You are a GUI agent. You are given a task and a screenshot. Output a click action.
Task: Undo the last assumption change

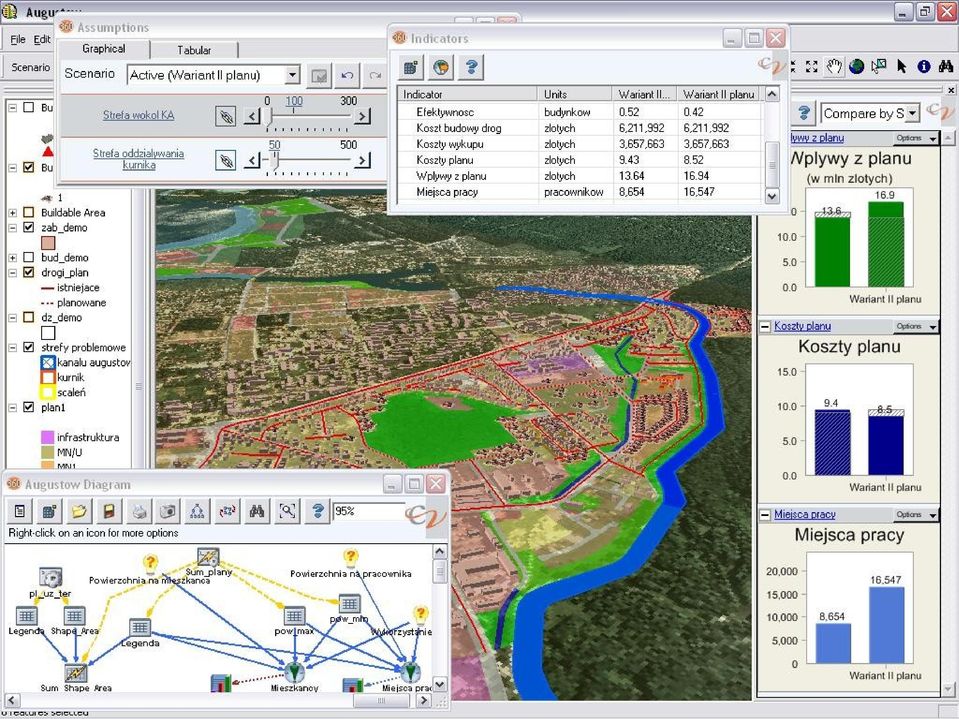(347, 76)
